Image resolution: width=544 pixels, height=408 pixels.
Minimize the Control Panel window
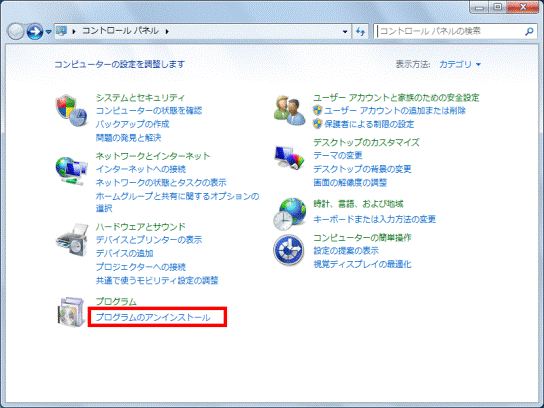coord(479,7)
